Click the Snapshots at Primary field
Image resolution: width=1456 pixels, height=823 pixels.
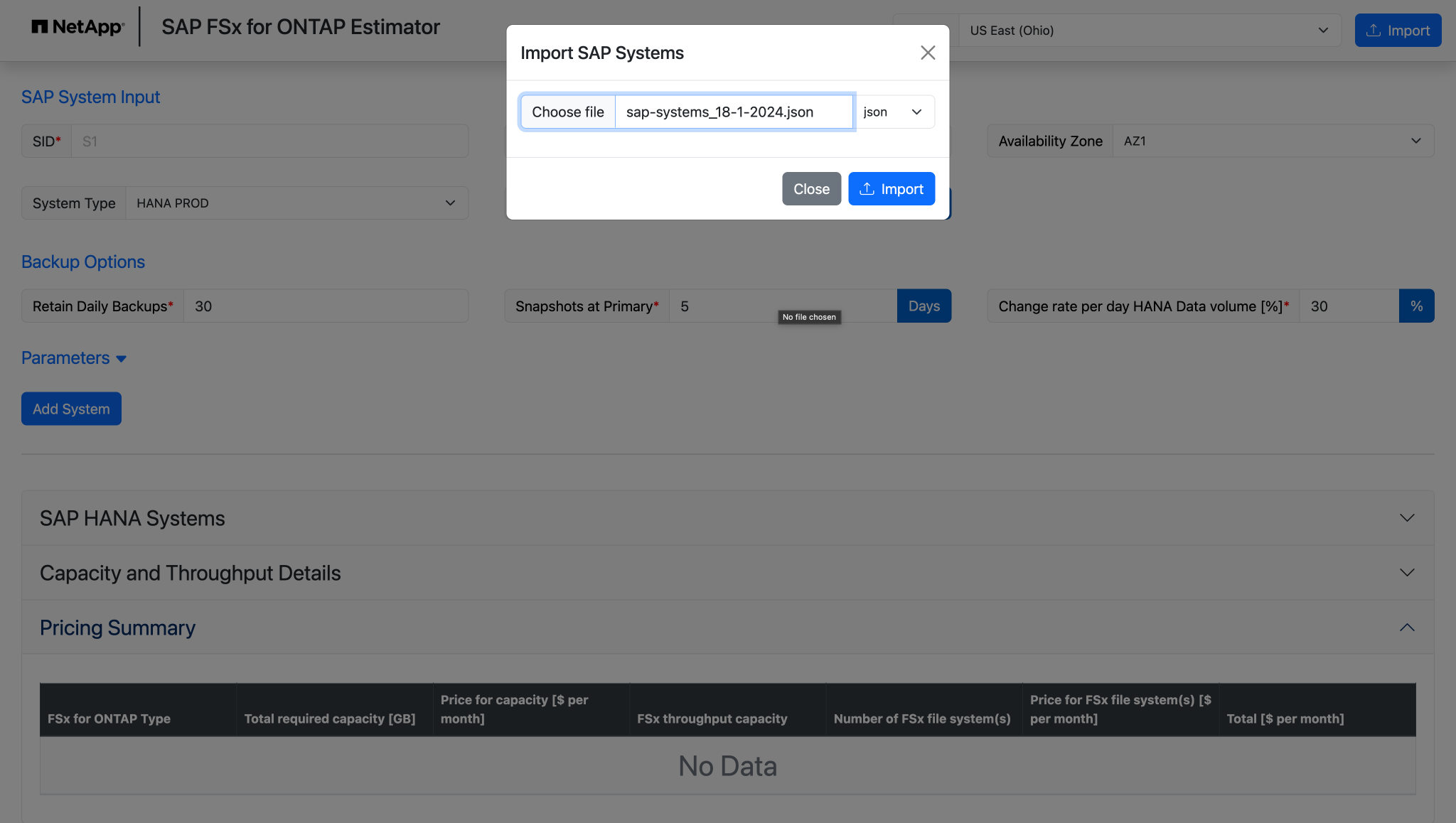(782, 306)
